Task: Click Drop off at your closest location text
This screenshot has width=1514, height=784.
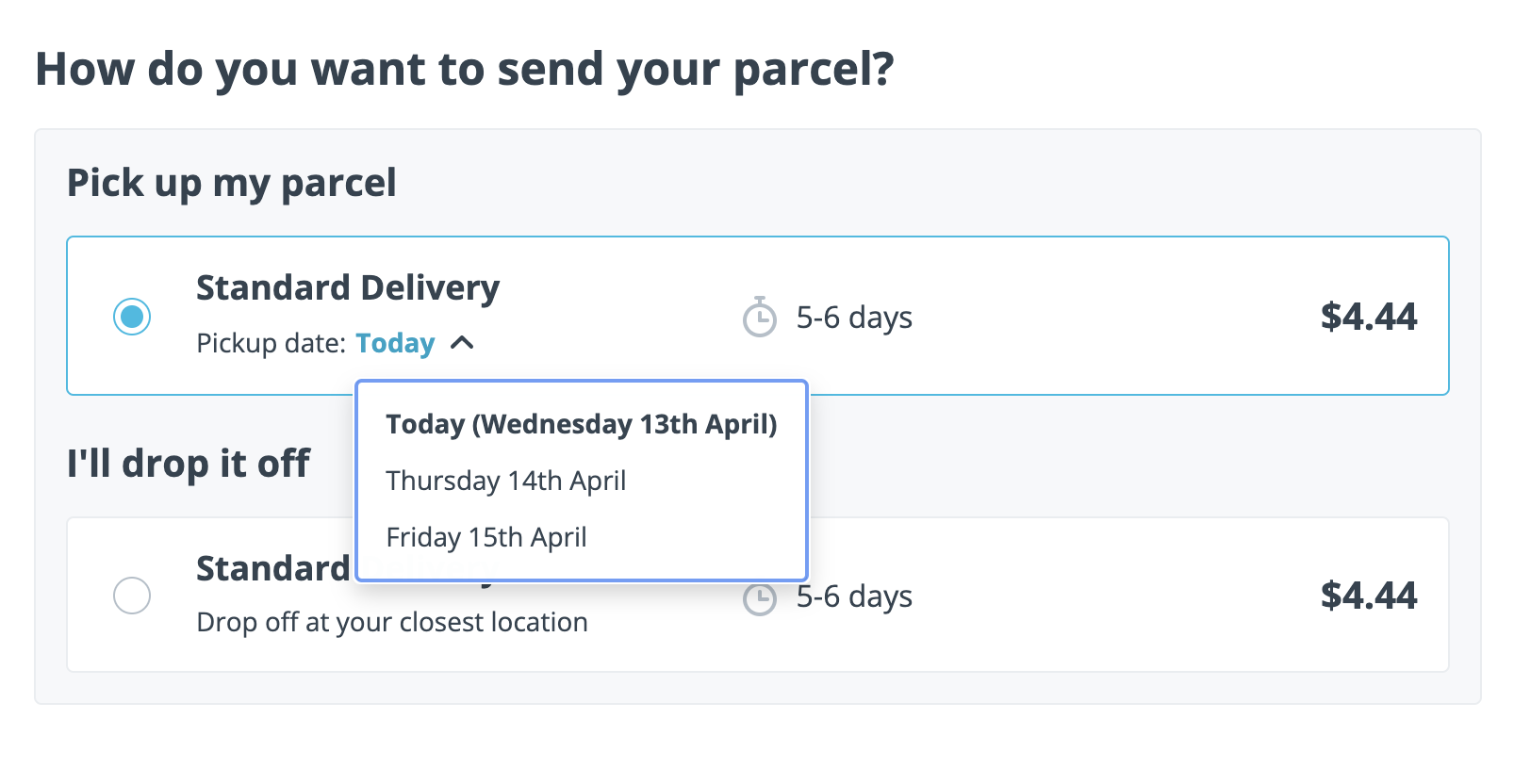Action: [392, 622]
